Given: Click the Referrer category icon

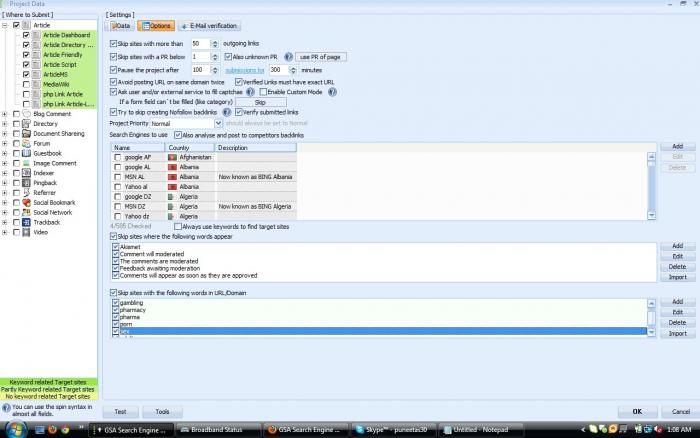Looking at the screenshot, I should (26, 192).
